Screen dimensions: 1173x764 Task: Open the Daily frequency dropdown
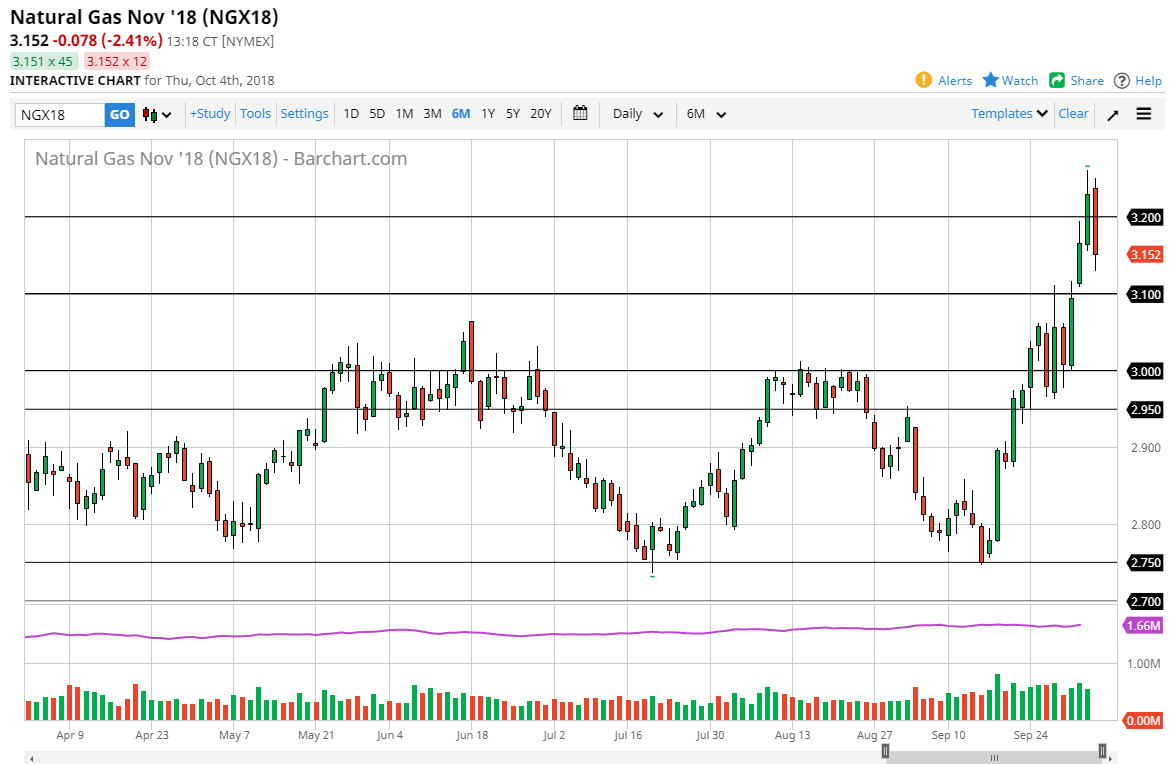point(637,113)
